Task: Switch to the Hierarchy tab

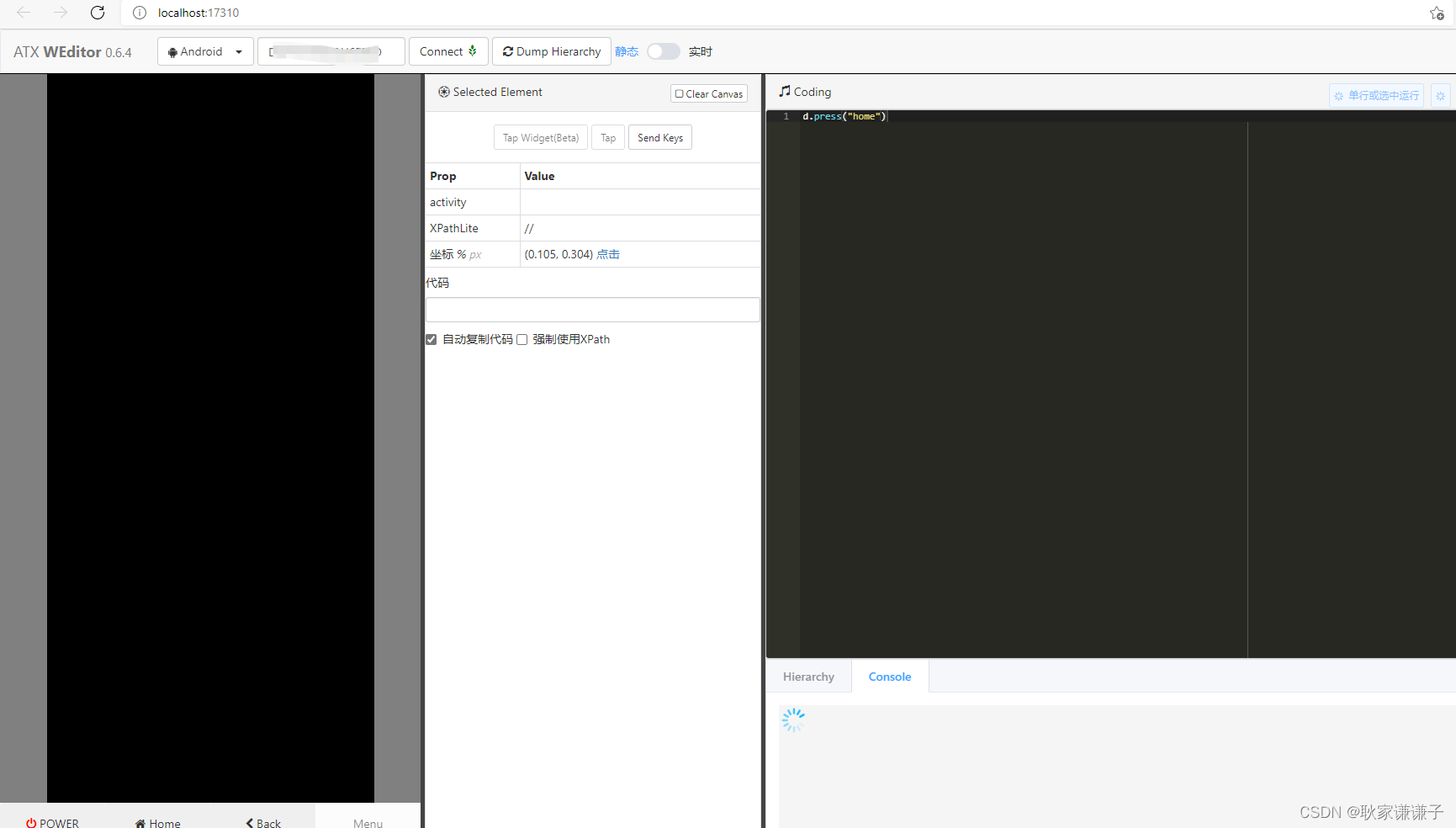Action: 807,676
